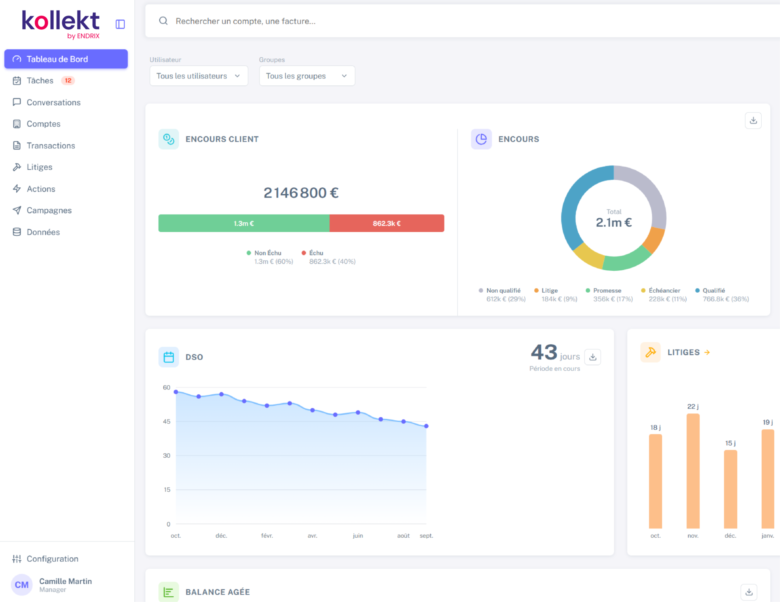Click the Encours Client coins icon

[169, 139]
